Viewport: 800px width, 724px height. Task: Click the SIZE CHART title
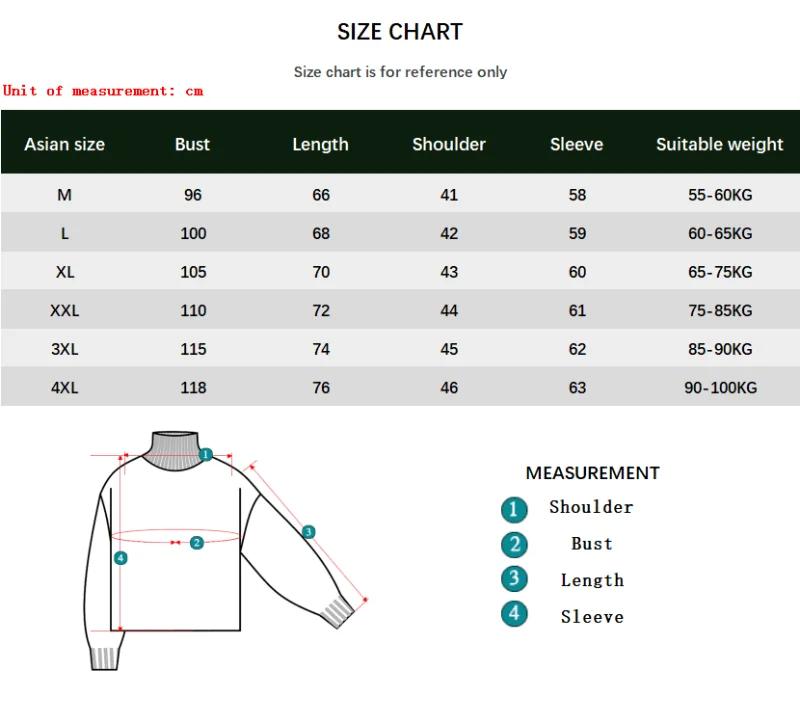point(400,32)
